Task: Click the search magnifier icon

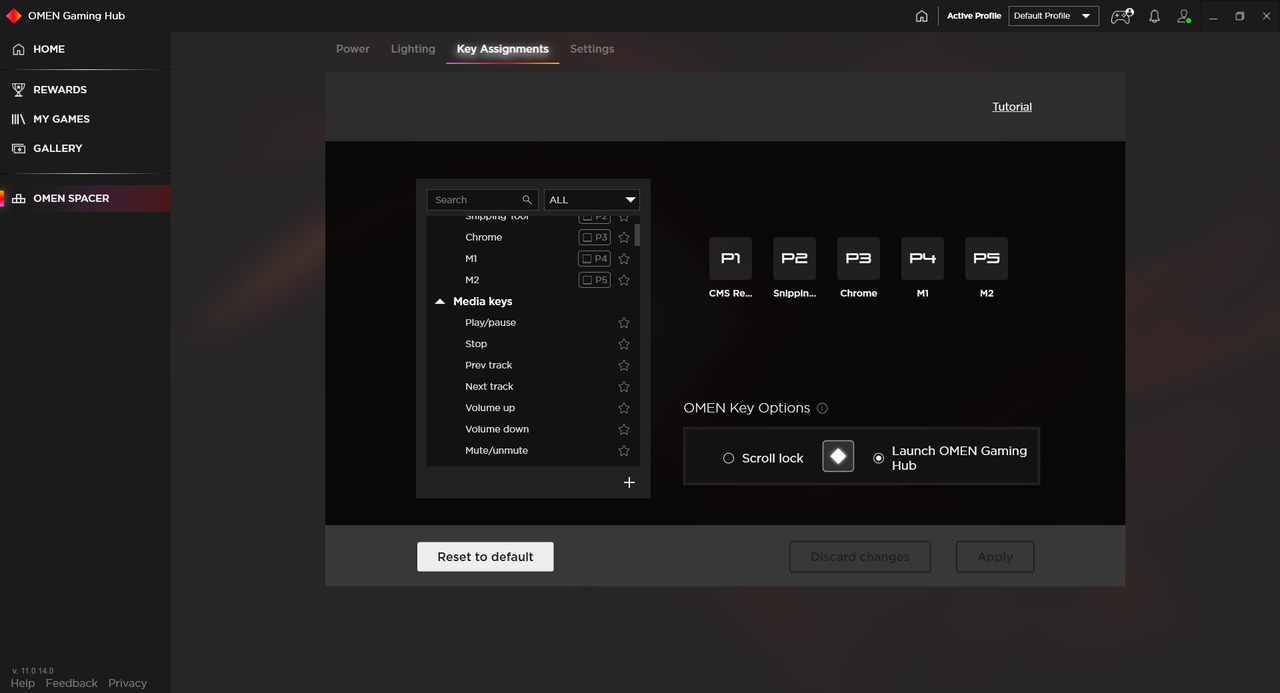Action: tap(527, 200)
